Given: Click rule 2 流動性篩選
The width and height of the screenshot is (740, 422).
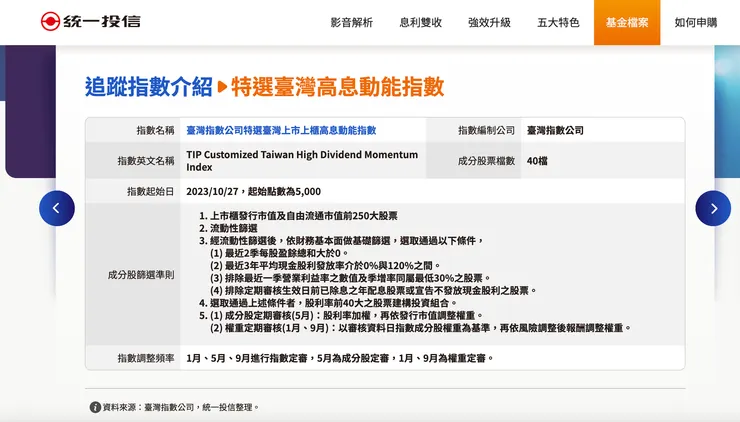Looking at the screenshot, I should point(228,228).
